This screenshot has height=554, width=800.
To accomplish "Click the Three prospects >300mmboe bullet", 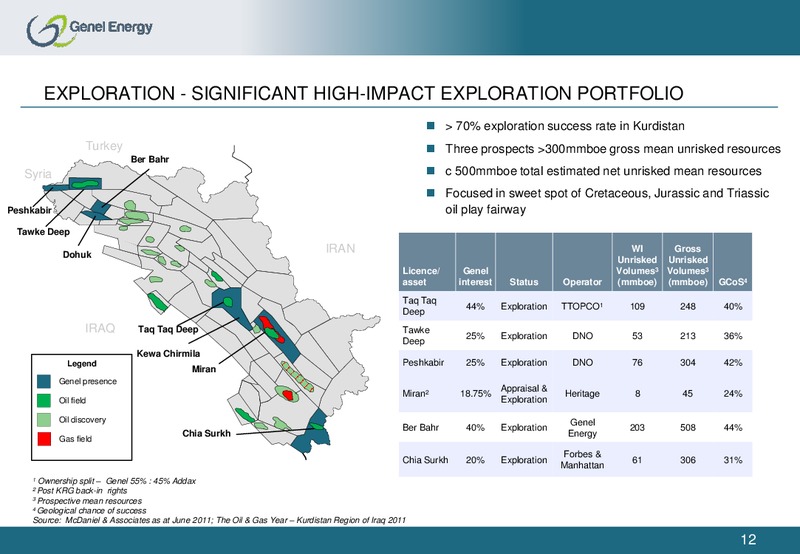I will click(x=613, y=149).
